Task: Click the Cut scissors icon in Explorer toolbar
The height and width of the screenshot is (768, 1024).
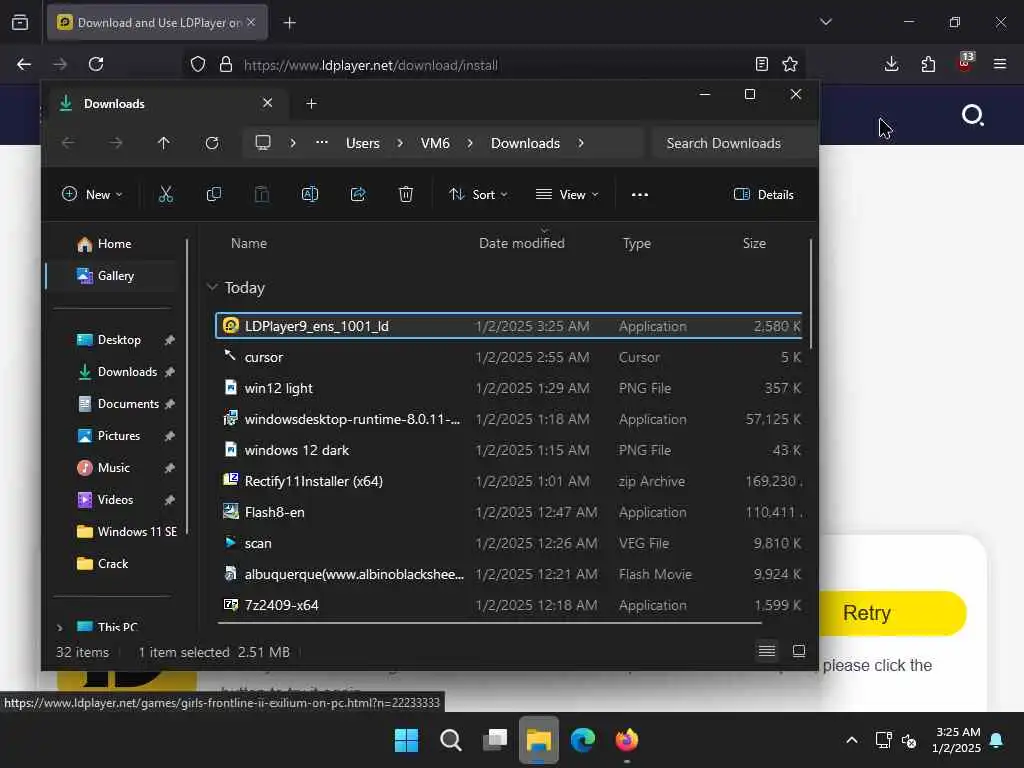Action: (166, 195)
